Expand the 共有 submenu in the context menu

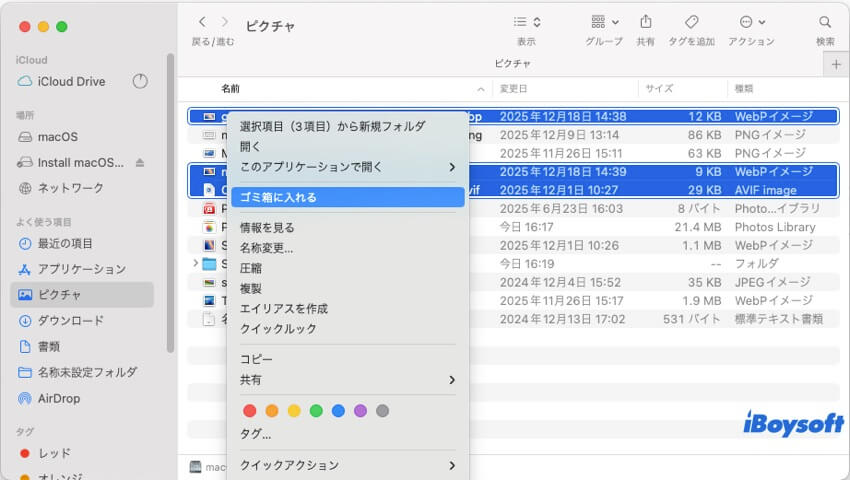click(347, 380)
